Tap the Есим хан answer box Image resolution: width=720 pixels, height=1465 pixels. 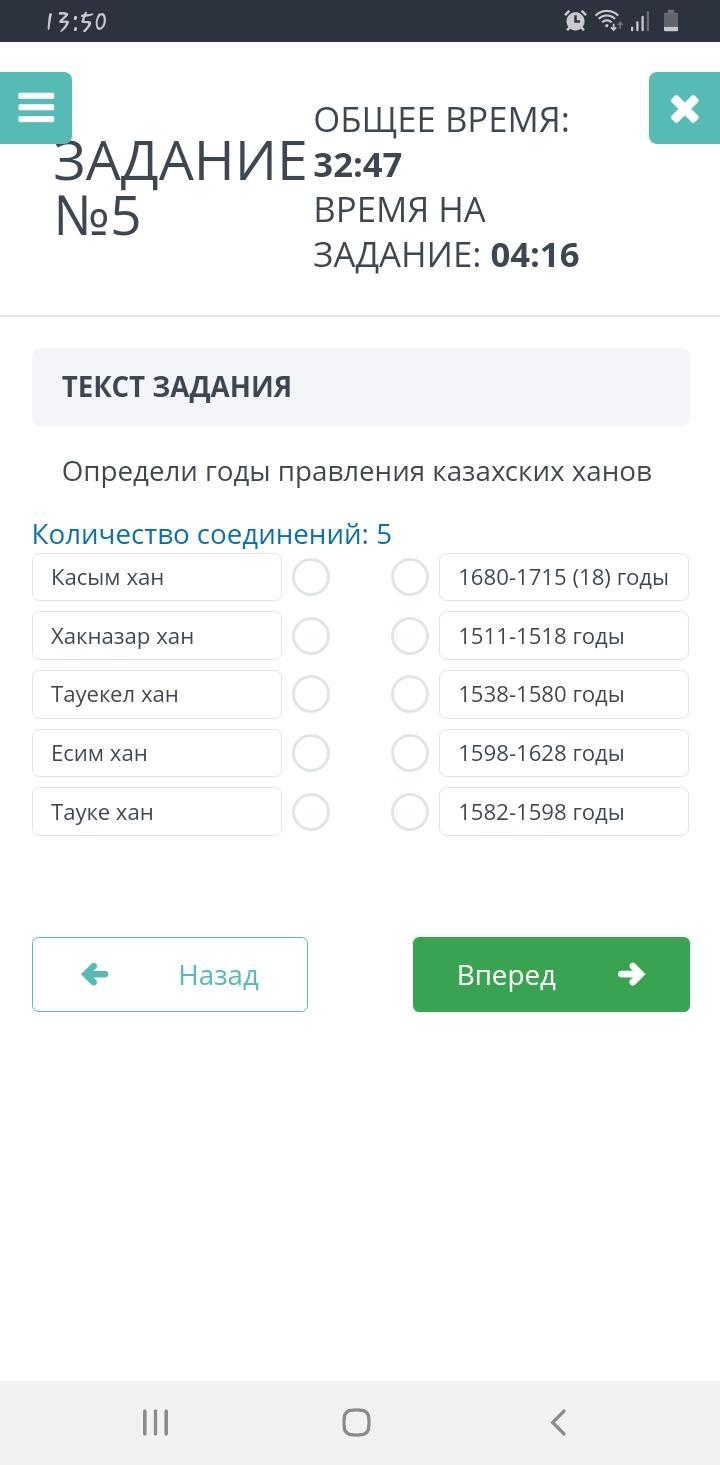click(157, 753)
